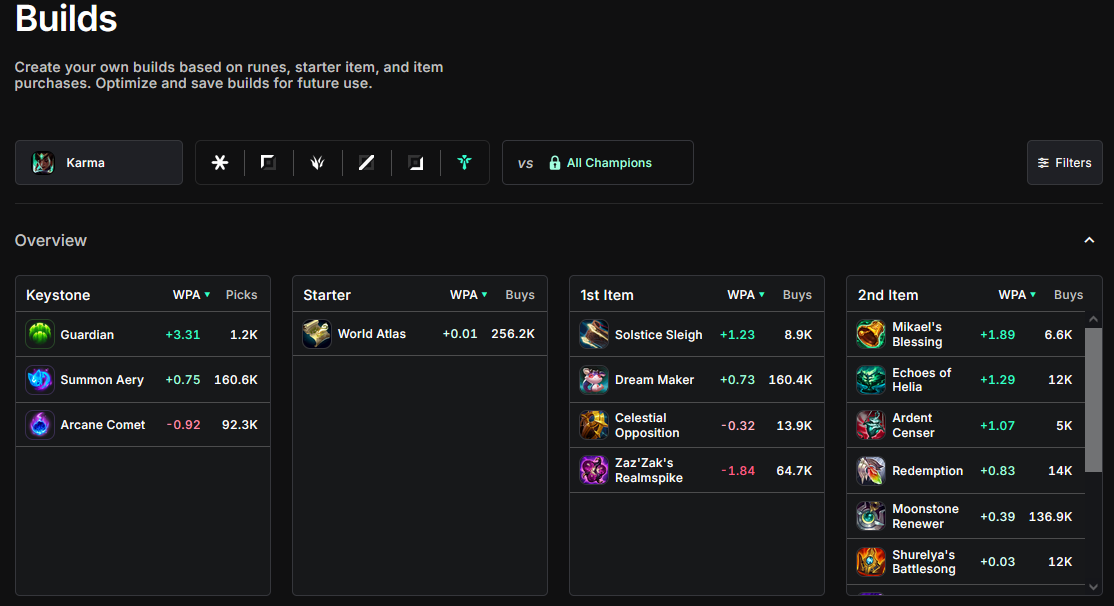
Task: Click Karma's champion portrait icon
Action: (43, 163)
